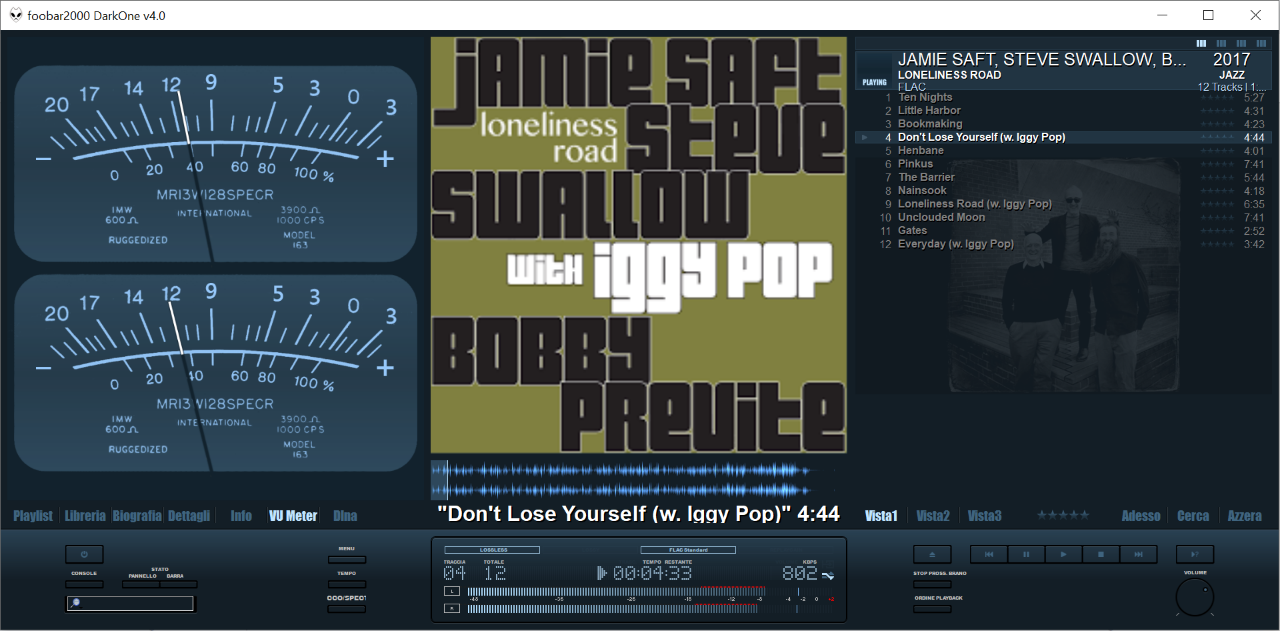The width and height of the screenshot is (1280, 631).
Task: Toggle the MENU button
Action: click(347, 560)
